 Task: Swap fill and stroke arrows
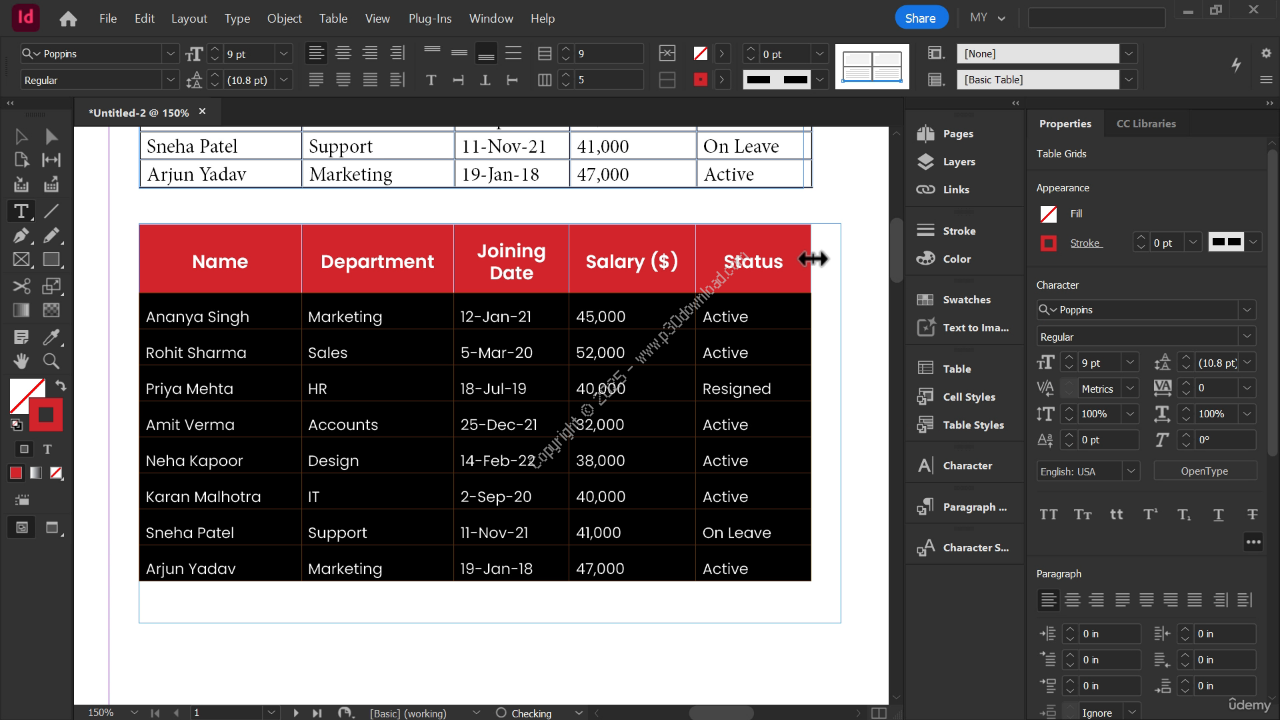pyautogui.click(x=60, y=385)
